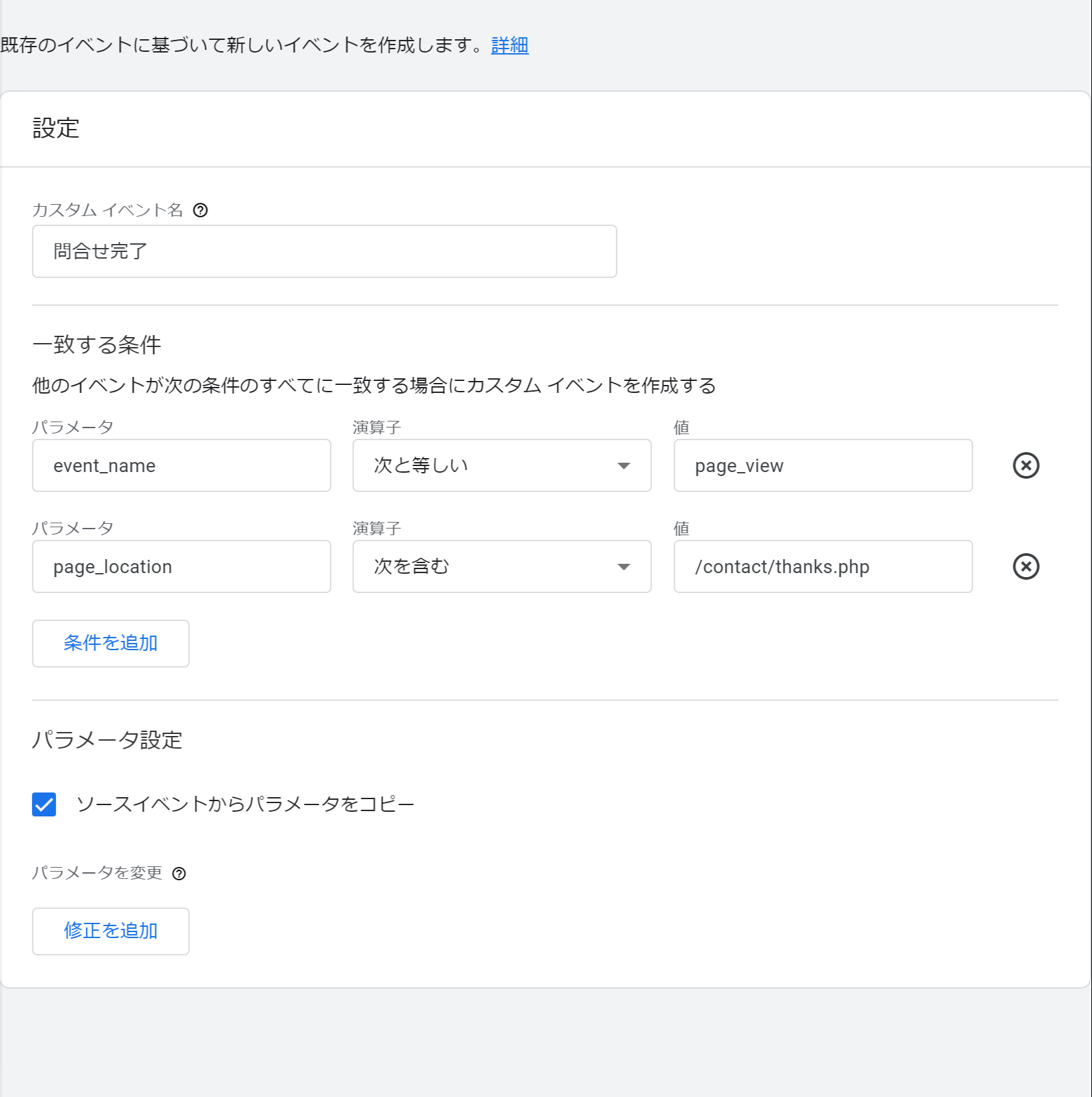The image size is (1092, 1097).
Task: Click the ソースイベントからパラメータをコピー label text
Action: [245, 804]
